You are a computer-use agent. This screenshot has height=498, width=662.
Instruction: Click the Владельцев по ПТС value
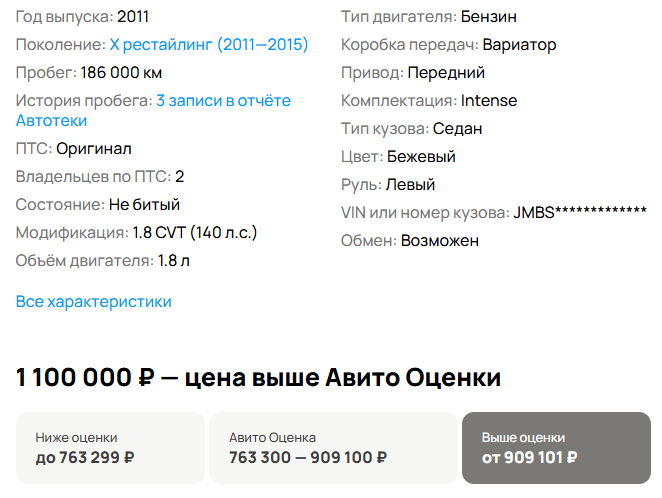[180, 177]
